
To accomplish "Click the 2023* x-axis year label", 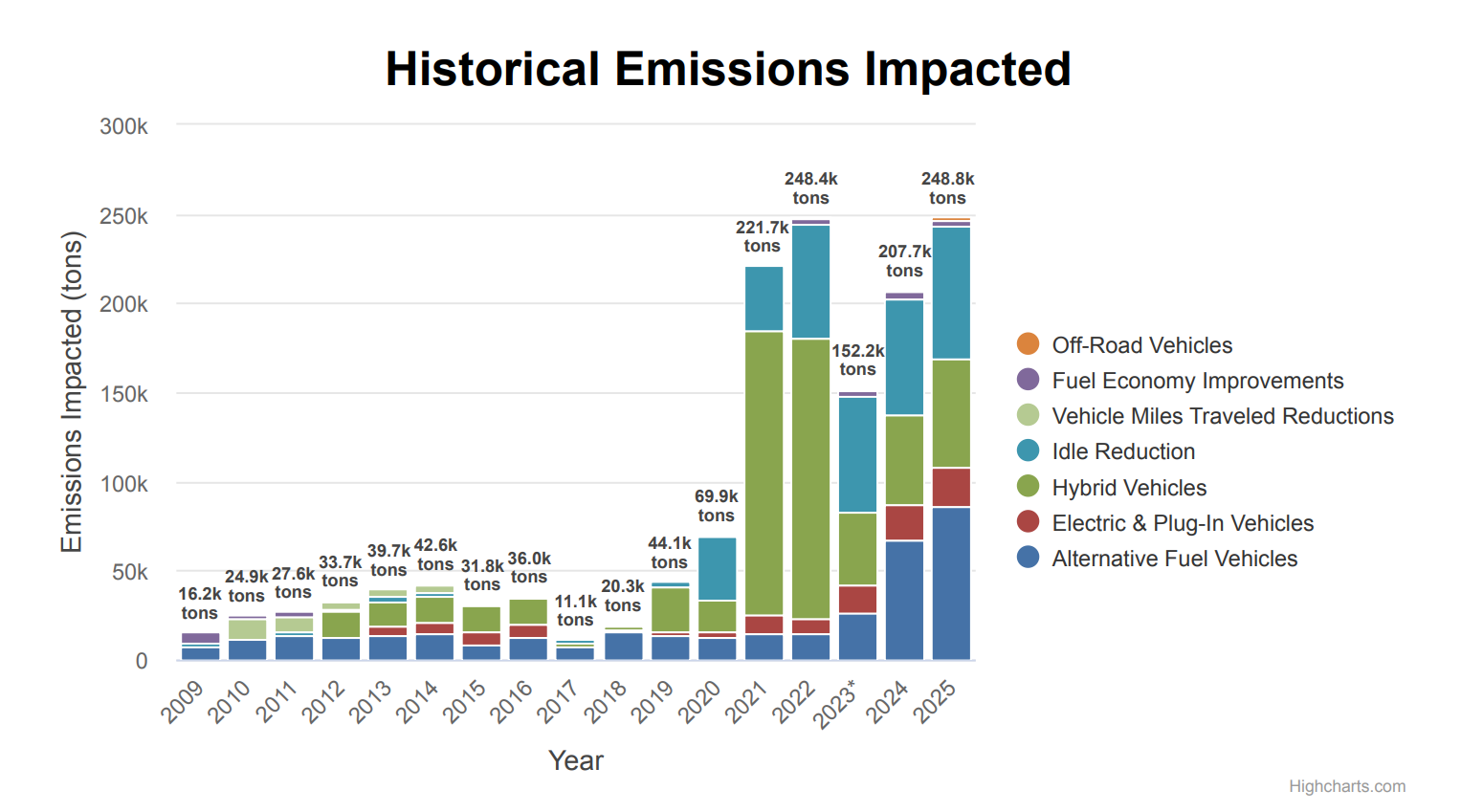I will pos(835,704).
